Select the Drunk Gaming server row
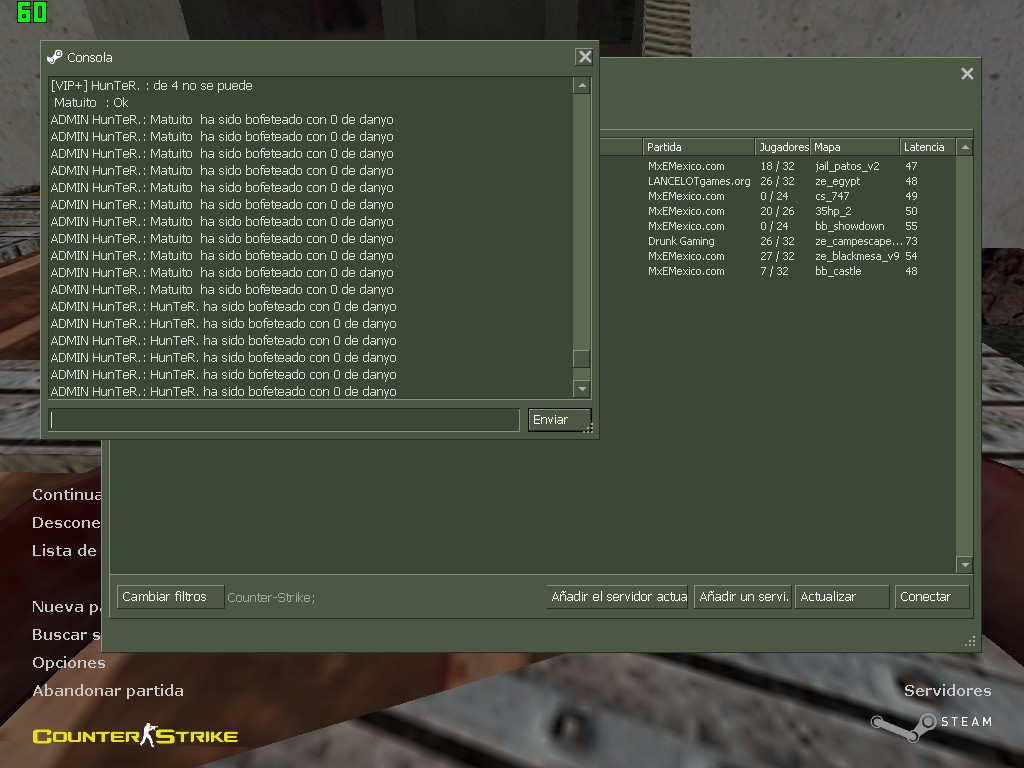Screen dimensions: 1024x768 point(777,241)
